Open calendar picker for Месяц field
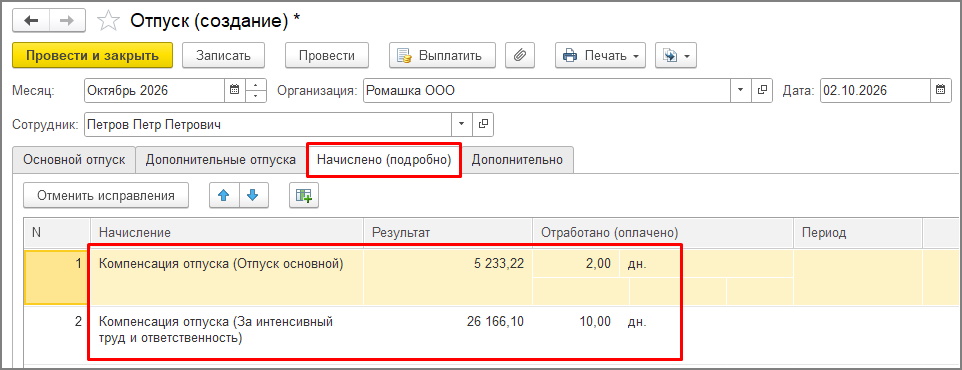 (x=234, y=90)
